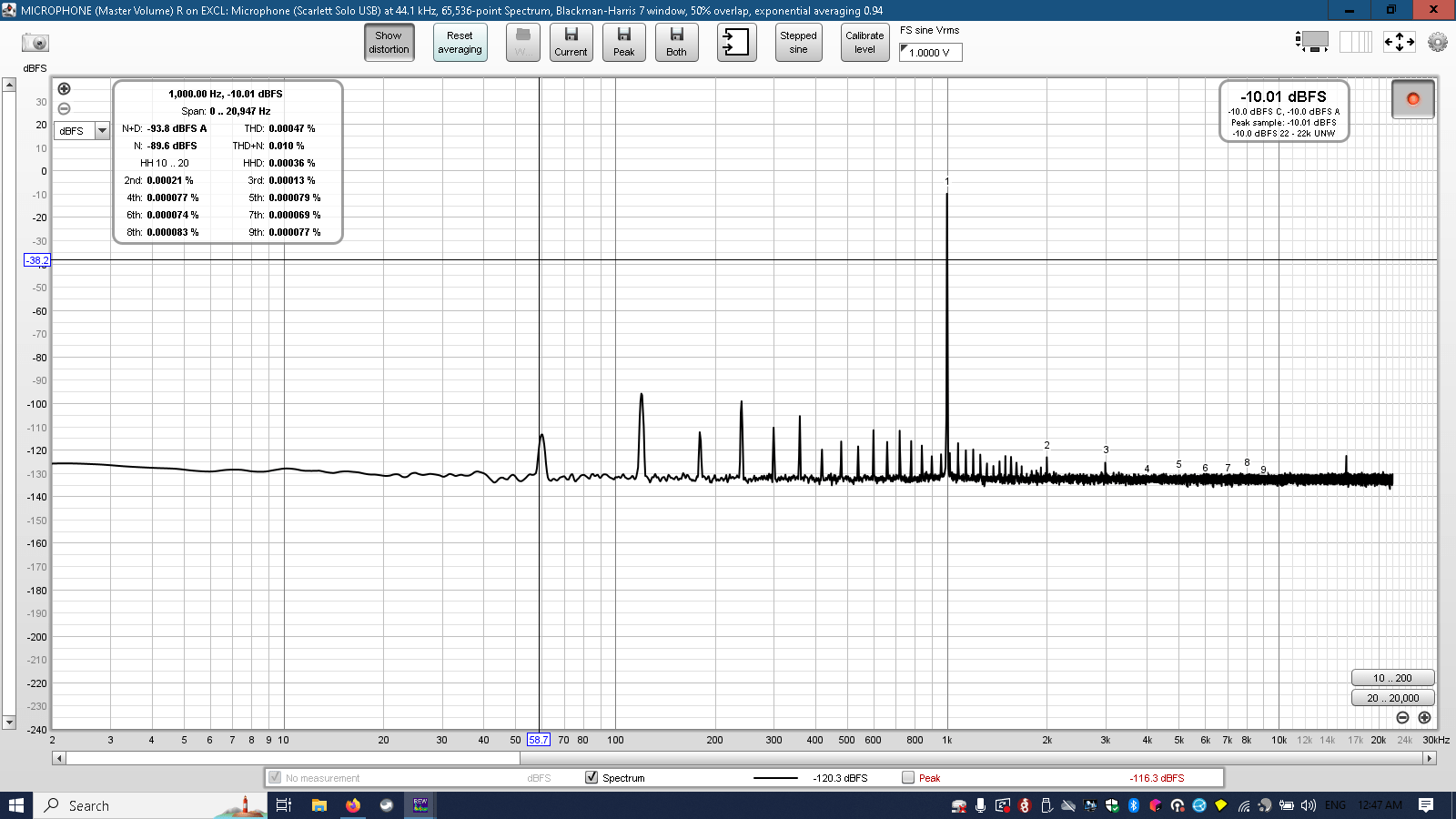Enable the Peak trace checkbox

coord(908,777)
